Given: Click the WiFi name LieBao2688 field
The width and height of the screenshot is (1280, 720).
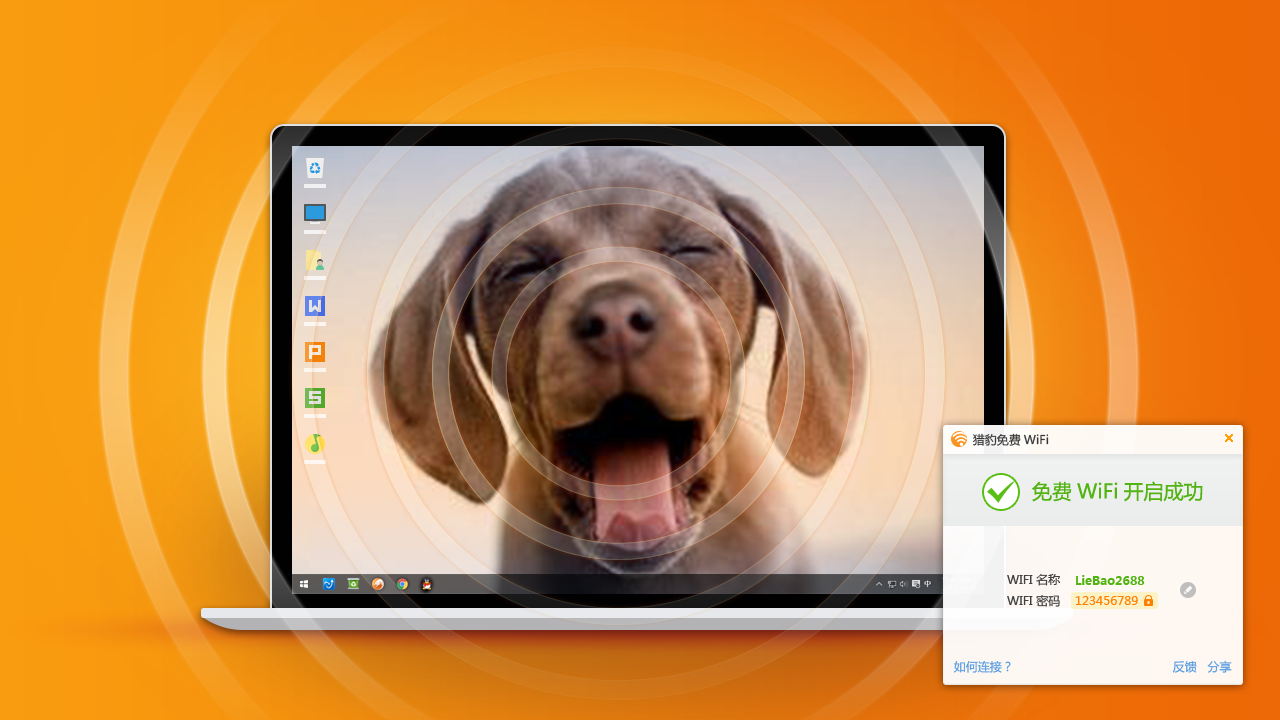Looking at the screenshot, I should coord(1109,581).
